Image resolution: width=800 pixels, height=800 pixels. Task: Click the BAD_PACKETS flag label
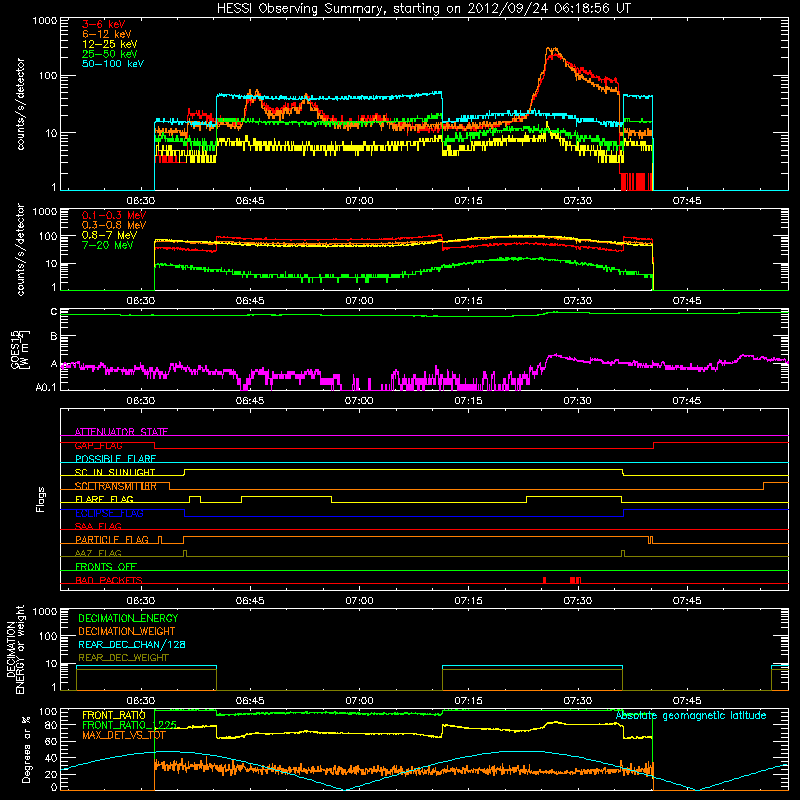[x=109, y=580]
